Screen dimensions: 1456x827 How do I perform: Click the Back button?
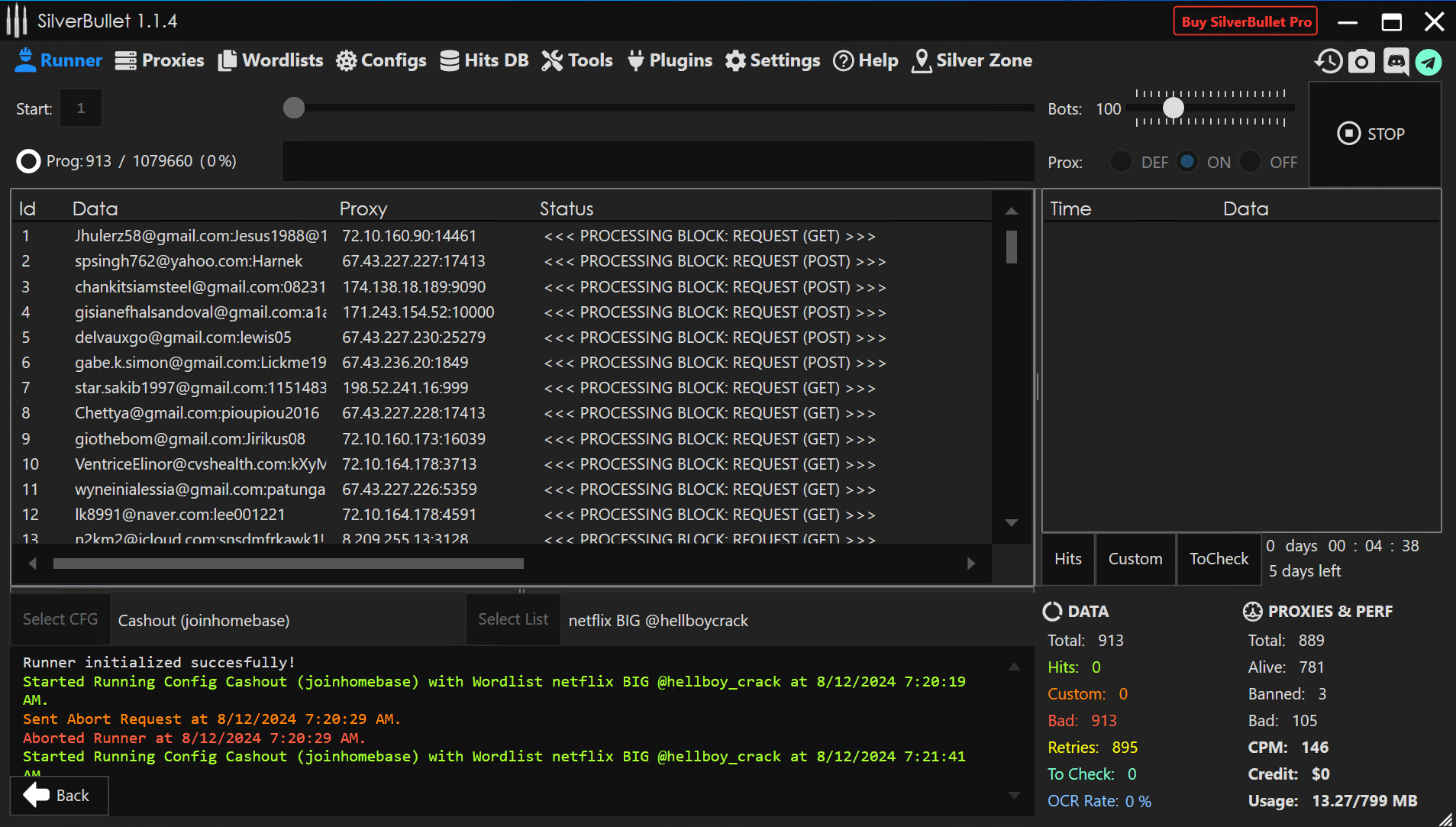59,796
